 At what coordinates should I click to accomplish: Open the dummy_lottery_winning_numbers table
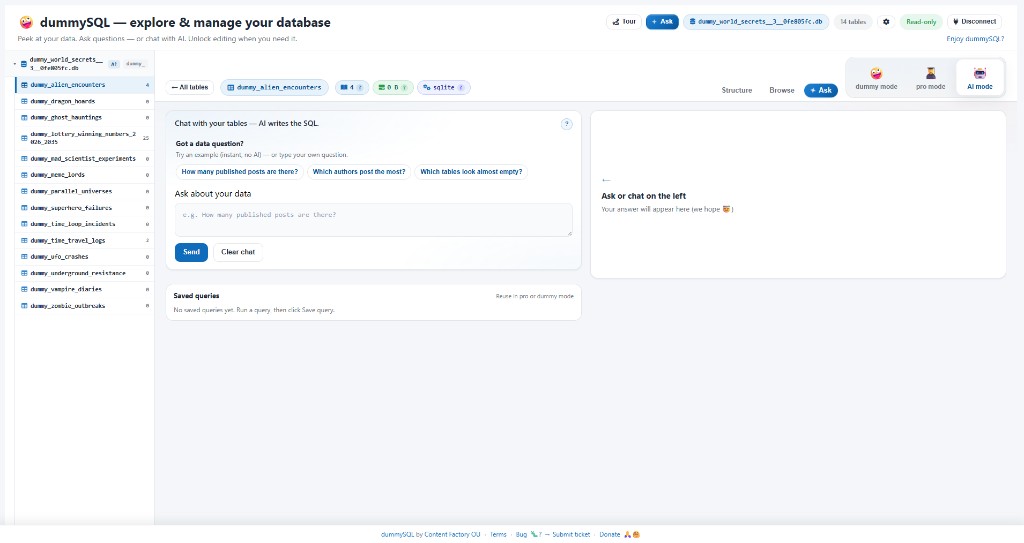[84, 138]
